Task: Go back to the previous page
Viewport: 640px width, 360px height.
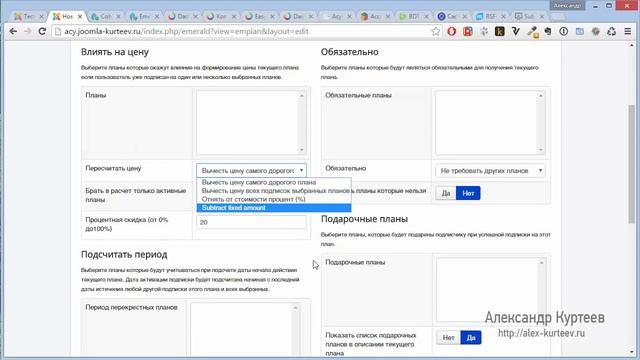Action: [13, 31]
